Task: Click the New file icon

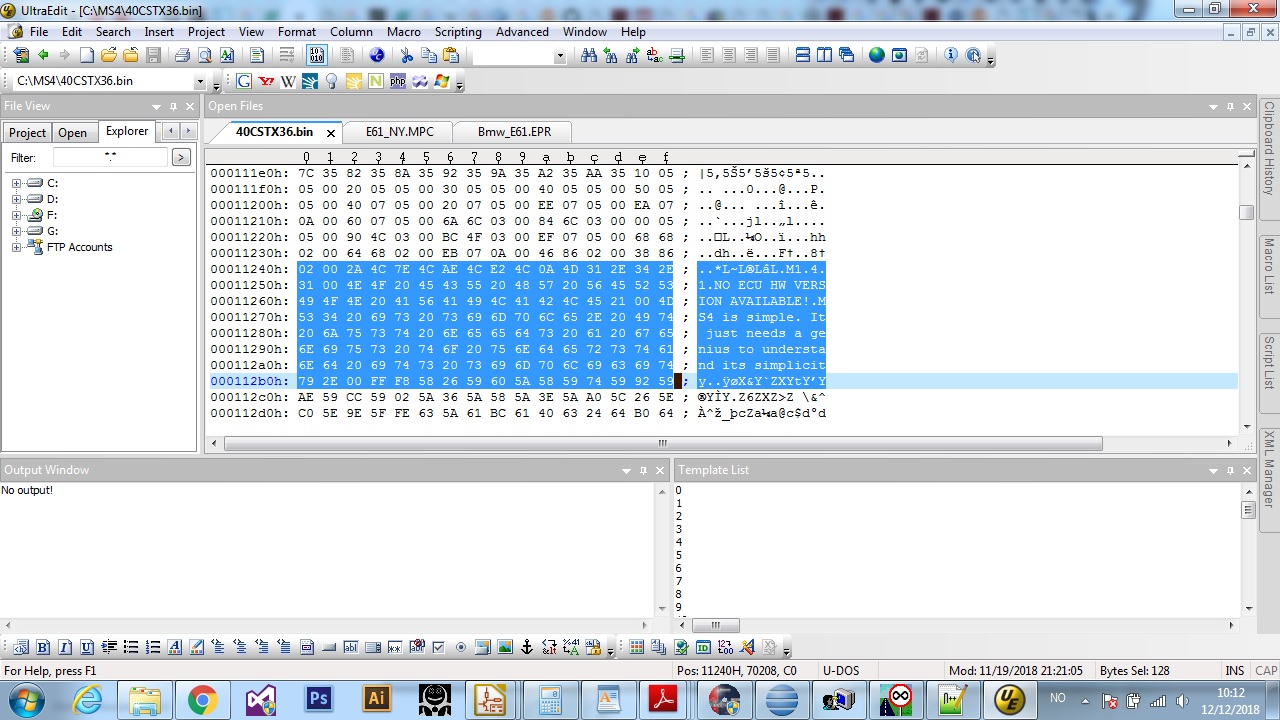Action: [87, 55]
